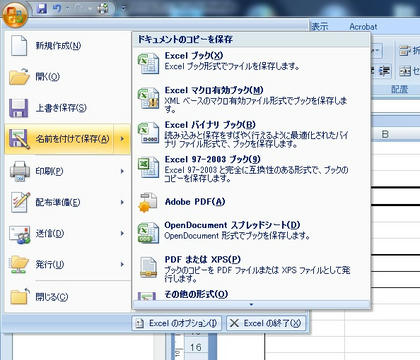Screen dimensions: 420x360
Task: Choose OpenDocument スプレッドシート(D) save format
Action: pos(251,233)
